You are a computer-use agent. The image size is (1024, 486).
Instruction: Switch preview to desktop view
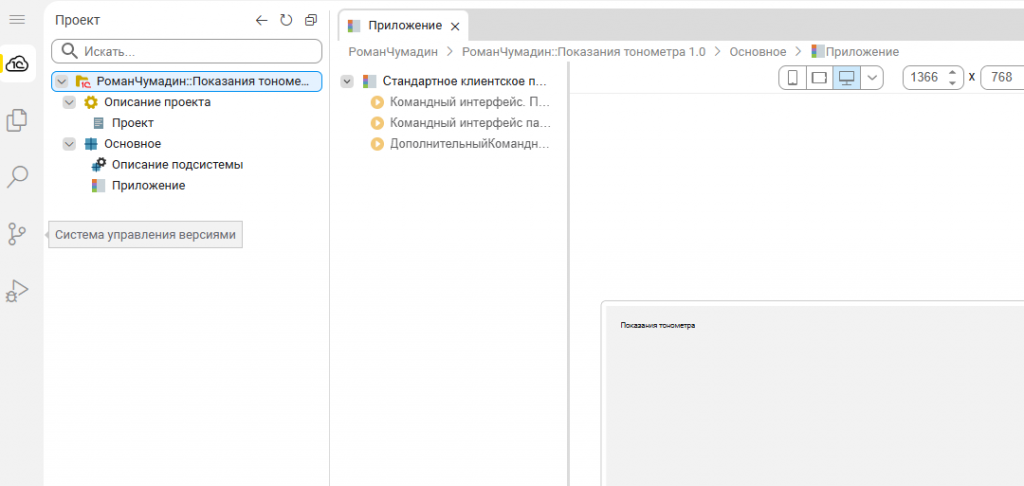coord(846,78)
